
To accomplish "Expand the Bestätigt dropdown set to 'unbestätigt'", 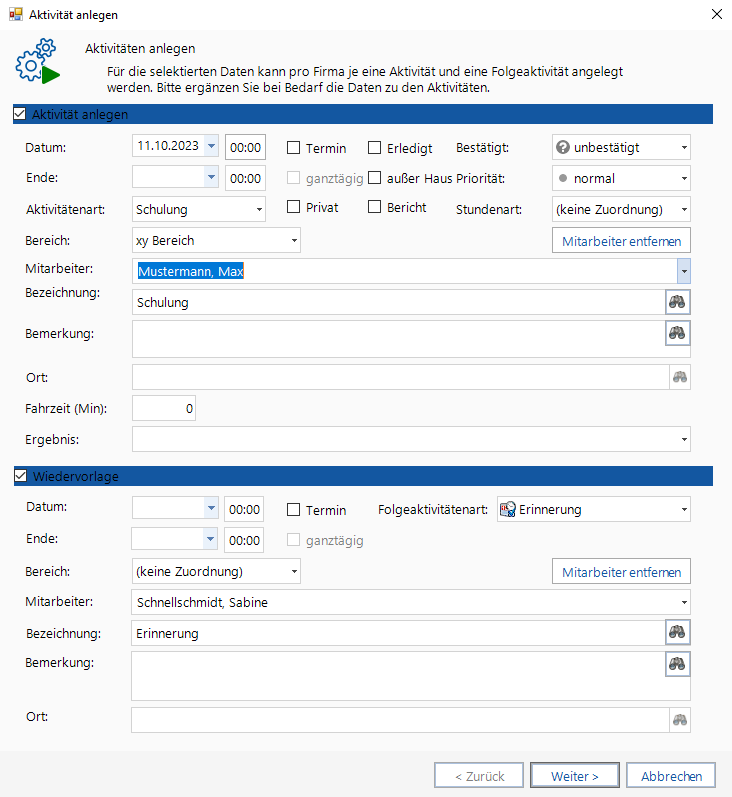I will tap(621, 147).
